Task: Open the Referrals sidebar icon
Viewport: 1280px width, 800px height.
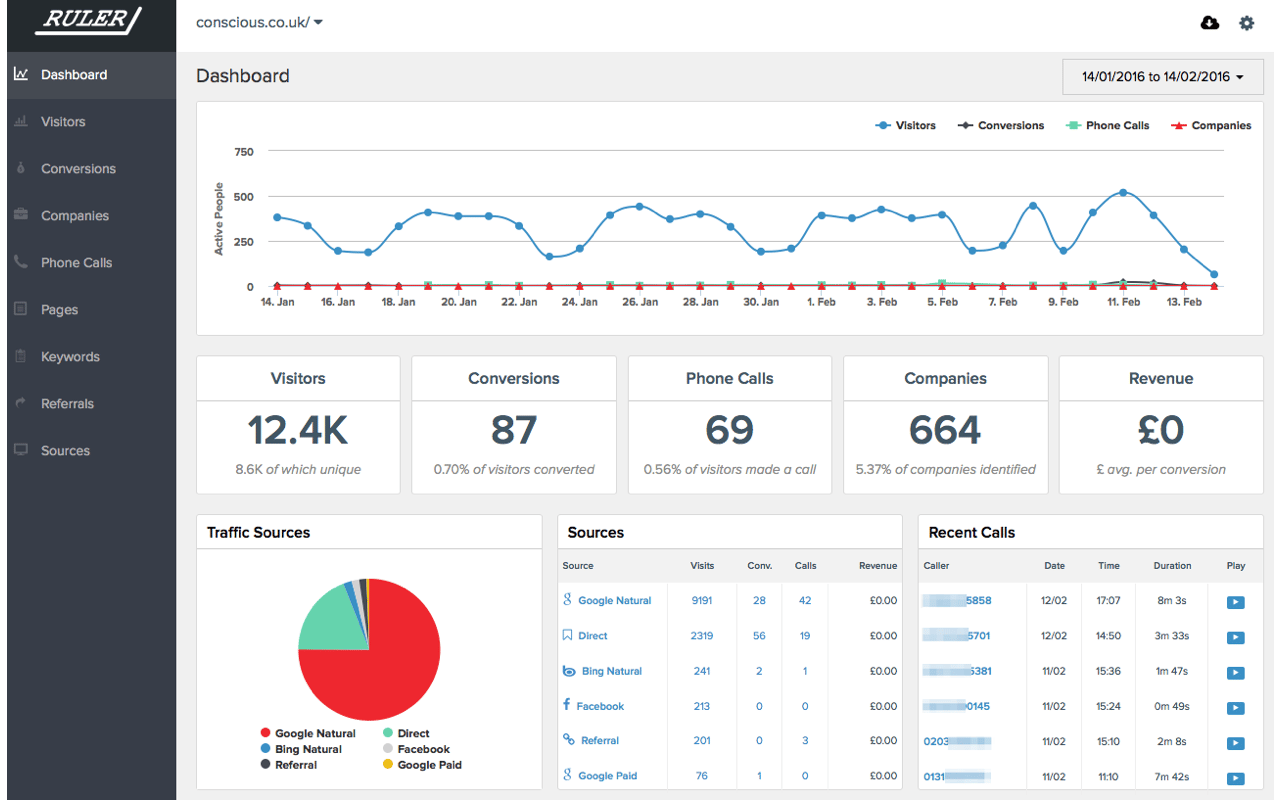Action: (20, 403)
